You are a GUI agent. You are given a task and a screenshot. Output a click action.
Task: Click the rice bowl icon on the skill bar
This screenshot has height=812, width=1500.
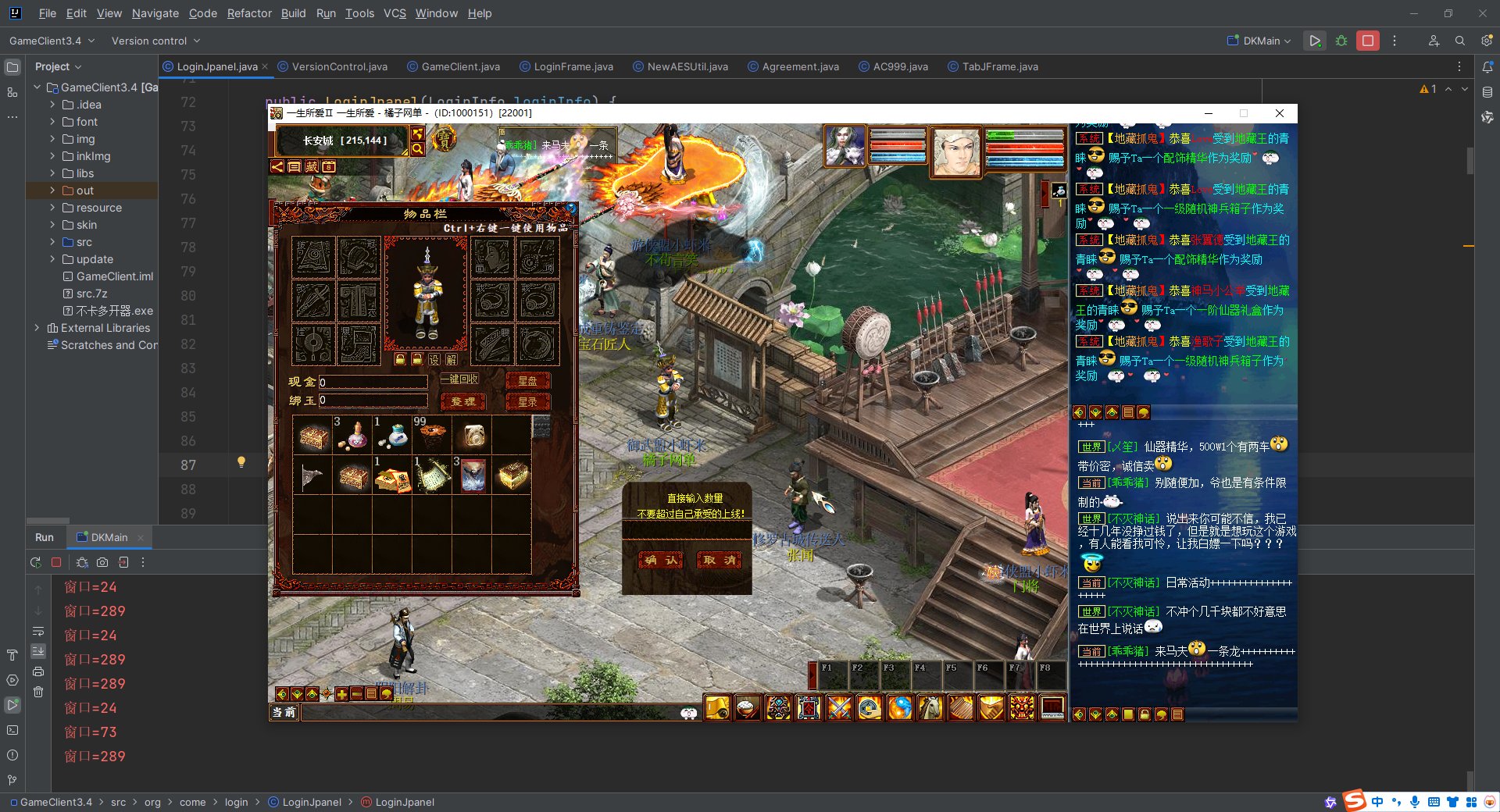[x=748, y=707]
